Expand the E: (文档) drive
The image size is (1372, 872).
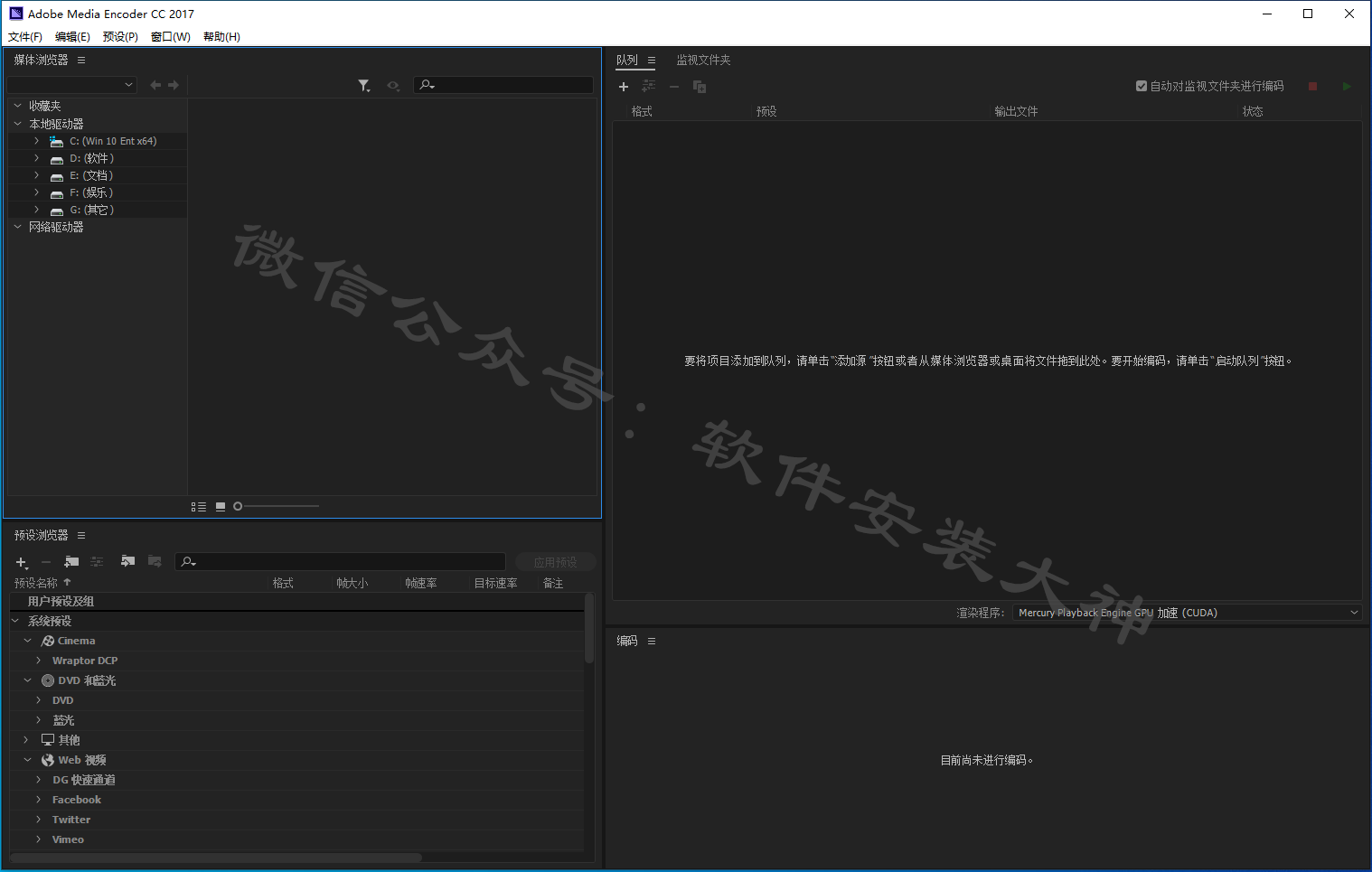click(x=36, y=175)
